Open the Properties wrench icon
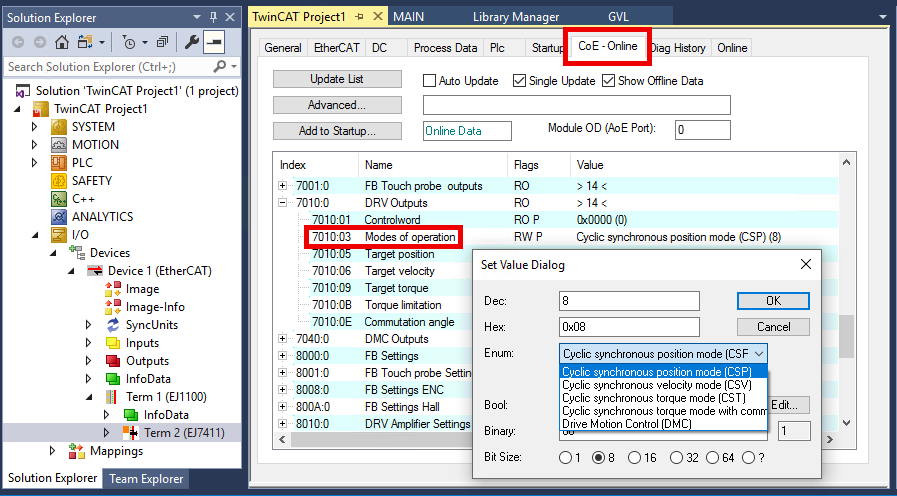 click(192, 42)
